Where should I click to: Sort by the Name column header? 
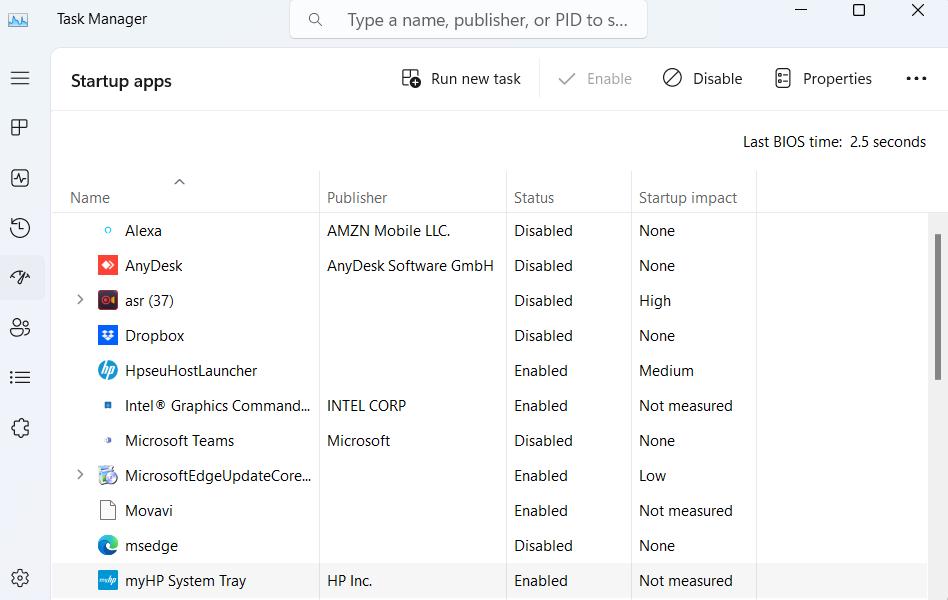point(90,198)
